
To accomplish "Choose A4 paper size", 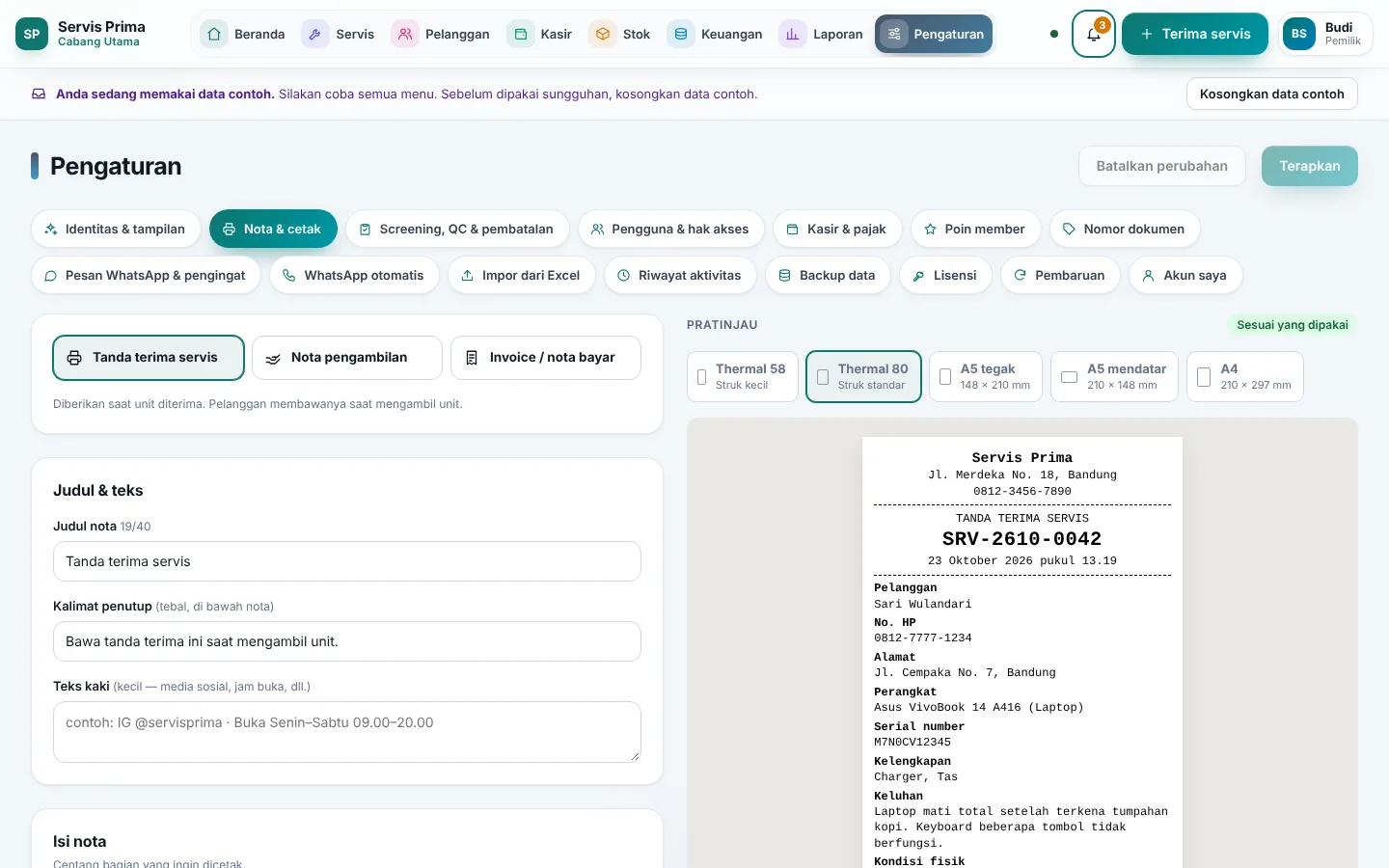I will tap(1245, 376).
